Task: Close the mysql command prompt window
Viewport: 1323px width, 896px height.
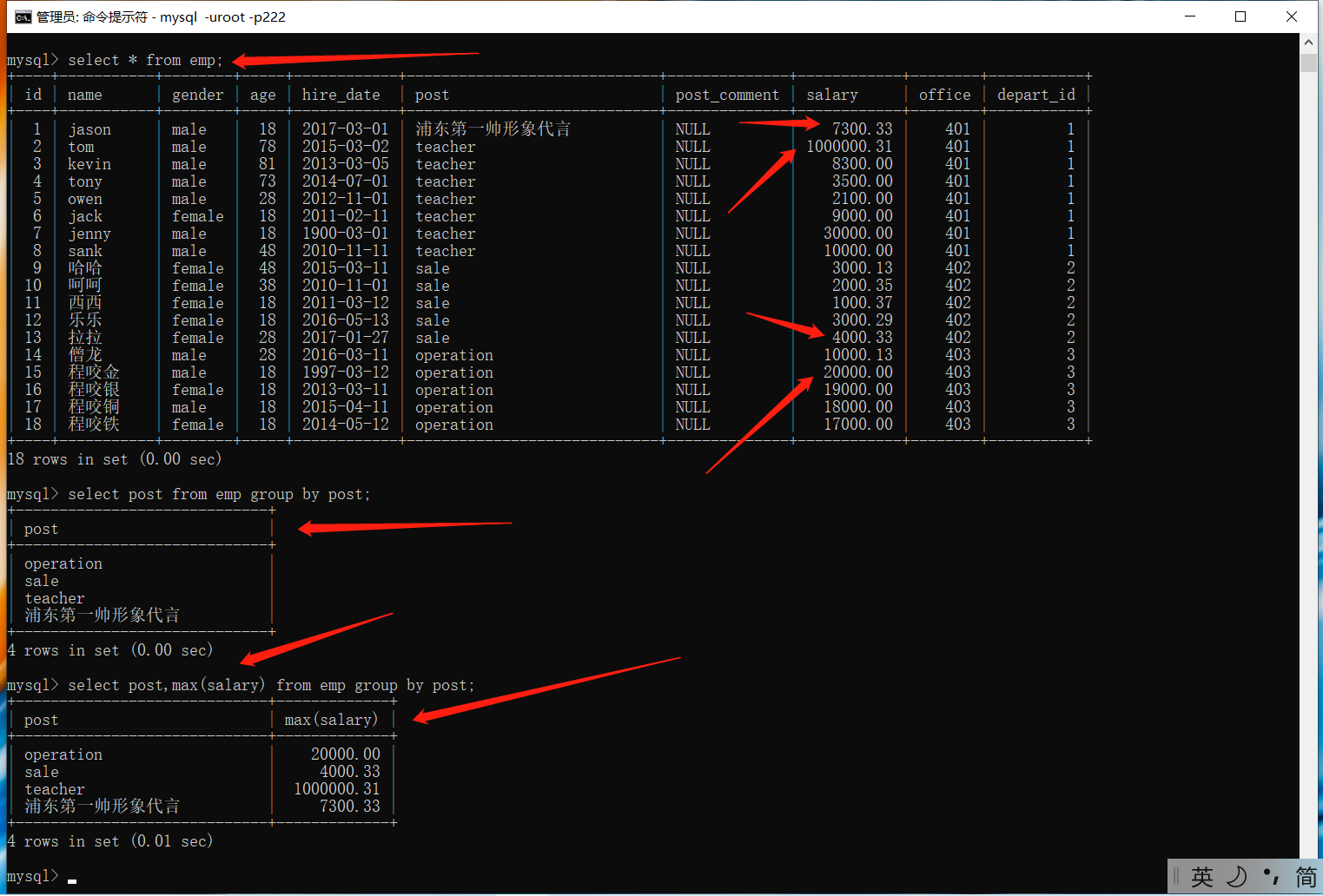Action: [1292, 16]
